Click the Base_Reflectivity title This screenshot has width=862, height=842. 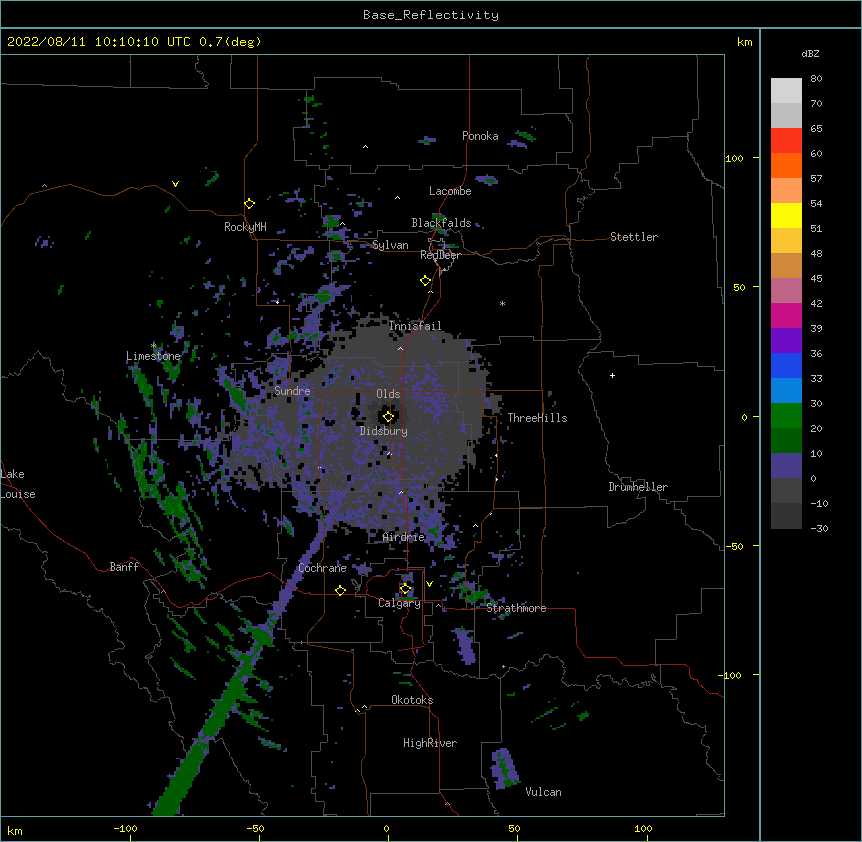point(431,15)
